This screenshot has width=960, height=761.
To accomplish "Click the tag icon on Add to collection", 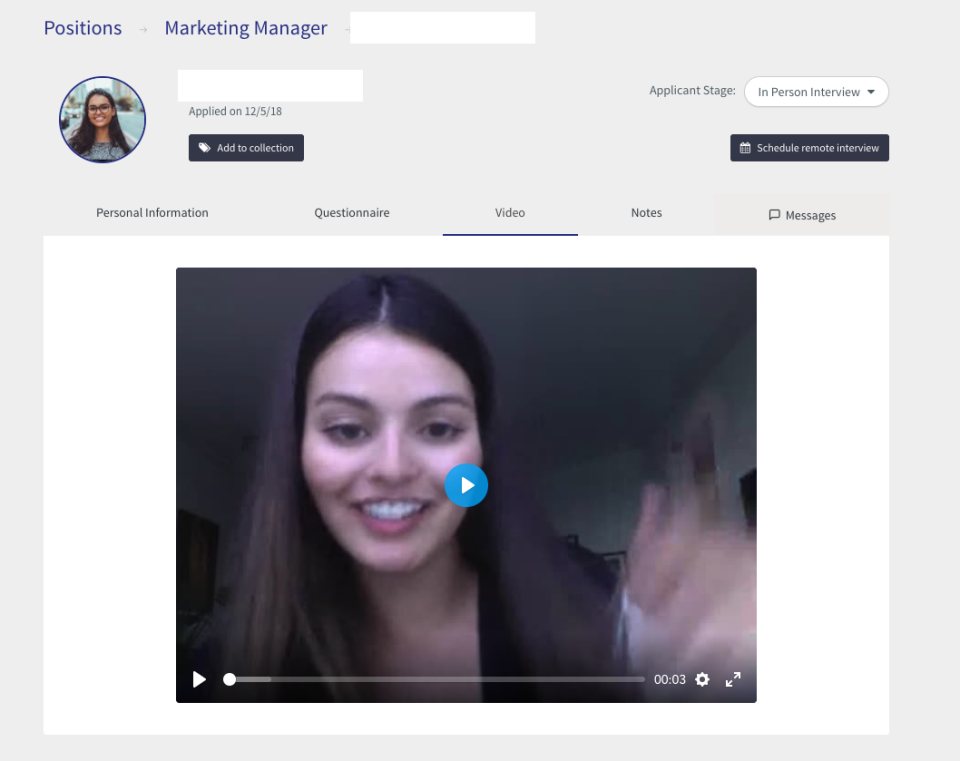I will point(204,148).
